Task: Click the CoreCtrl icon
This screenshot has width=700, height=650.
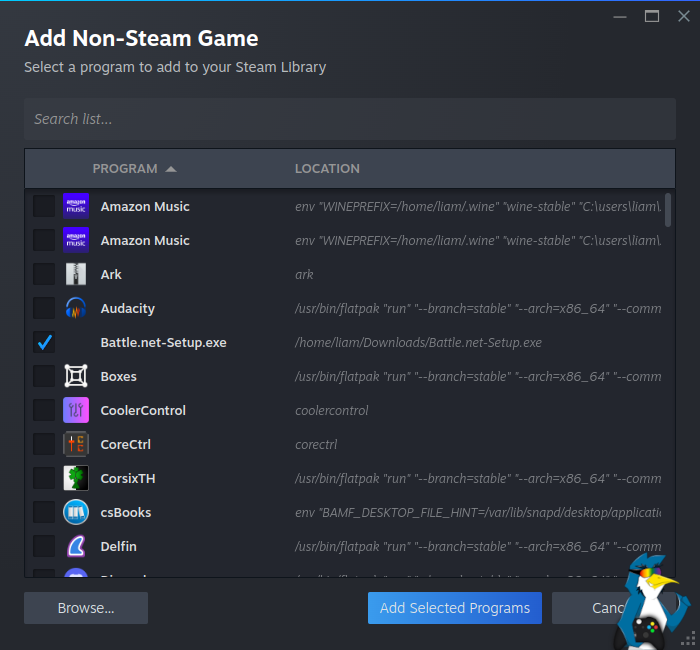Action: pos(76,444)
